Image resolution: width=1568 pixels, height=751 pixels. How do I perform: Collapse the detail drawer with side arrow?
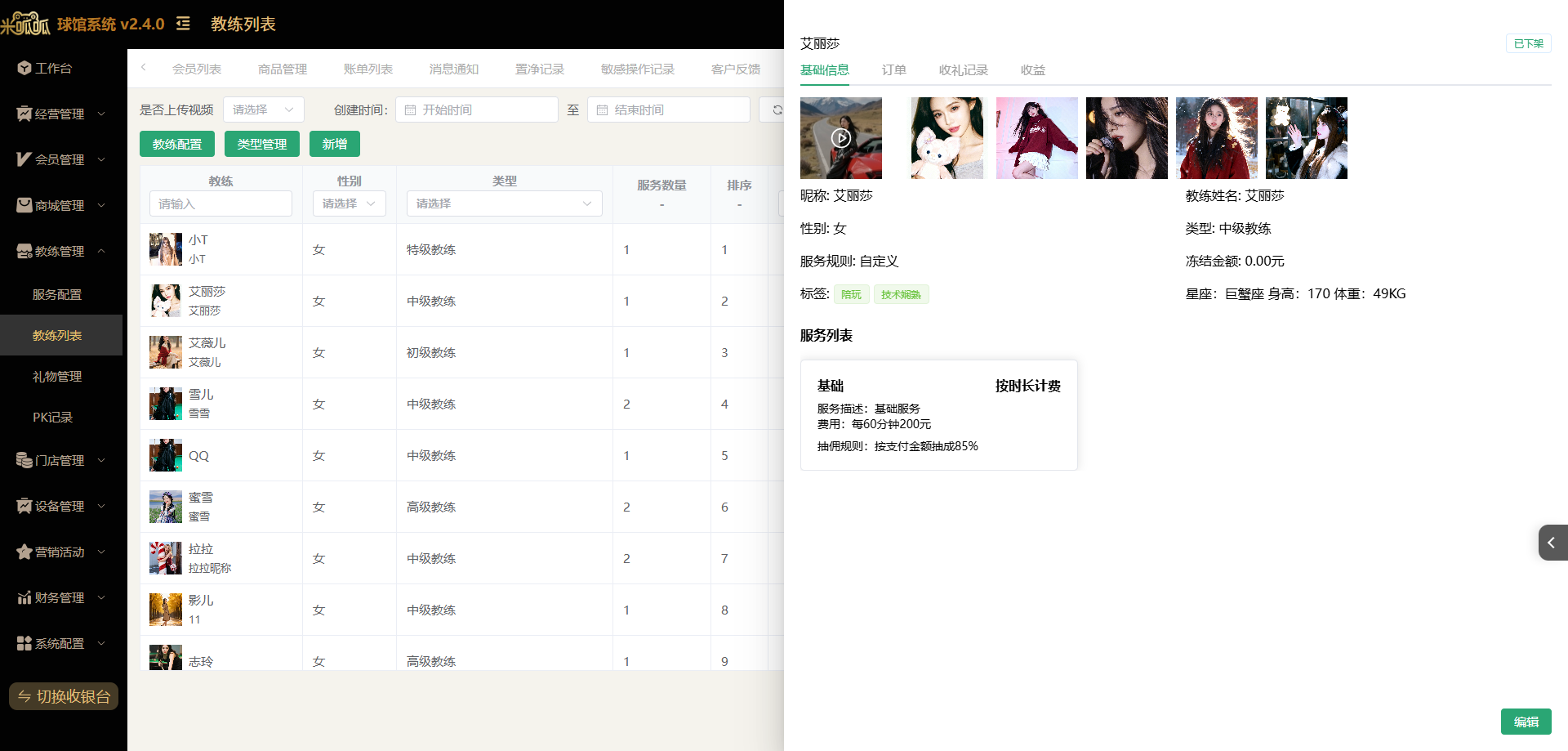(x=1552, y=543)
